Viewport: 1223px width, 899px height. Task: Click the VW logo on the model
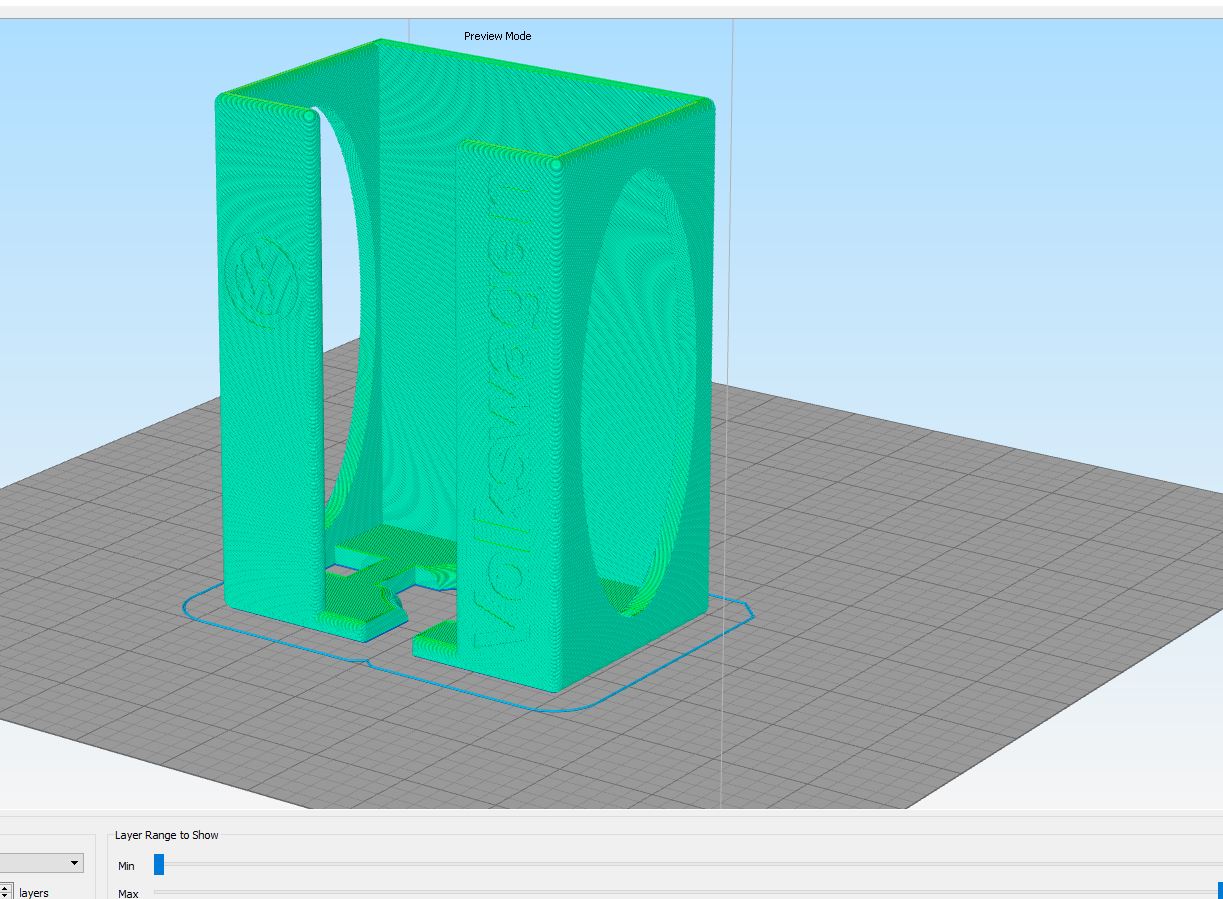pos(264,283)
